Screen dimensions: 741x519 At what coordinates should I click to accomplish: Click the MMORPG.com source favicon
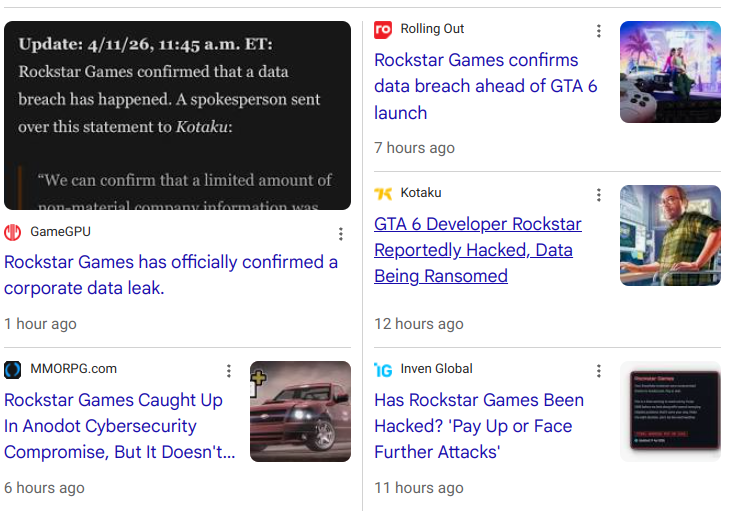point(13,369)
